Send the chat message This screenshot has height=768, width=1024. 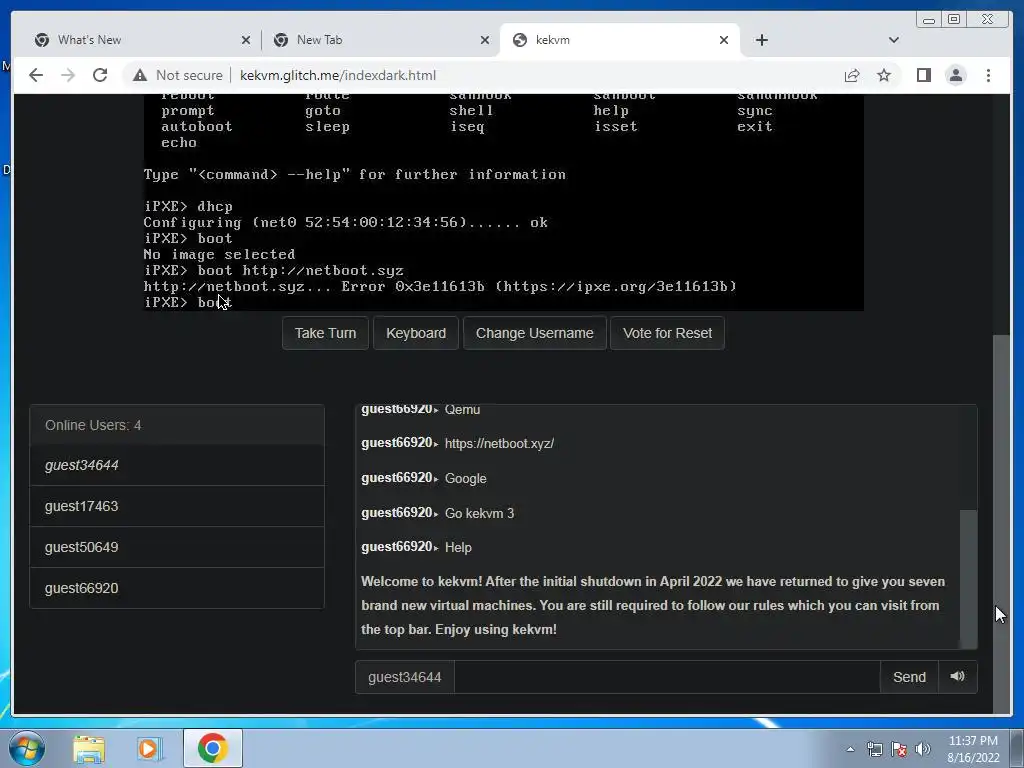click(909, 677)
